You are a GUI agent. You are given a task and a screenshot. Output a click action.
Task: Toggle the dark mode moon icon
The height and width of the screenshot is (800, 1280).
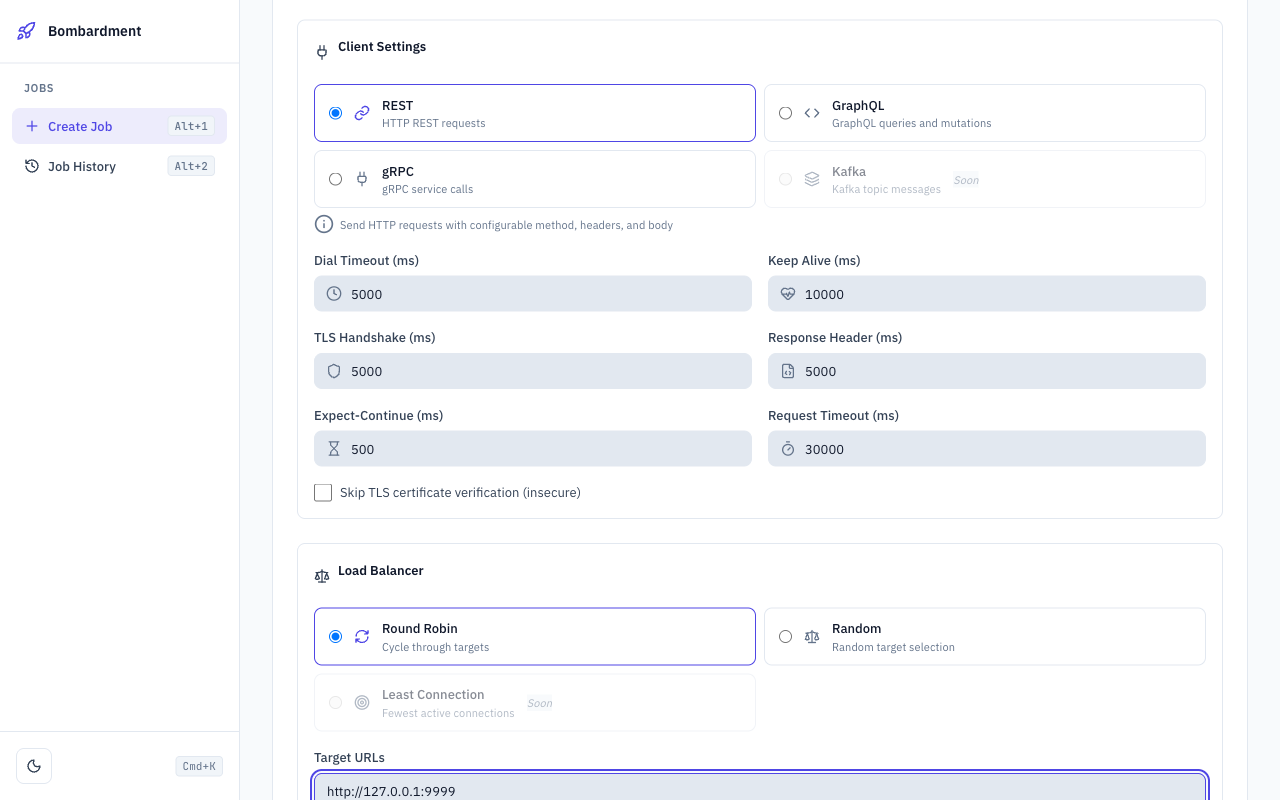pyautogui.click(x=33, y=765)
